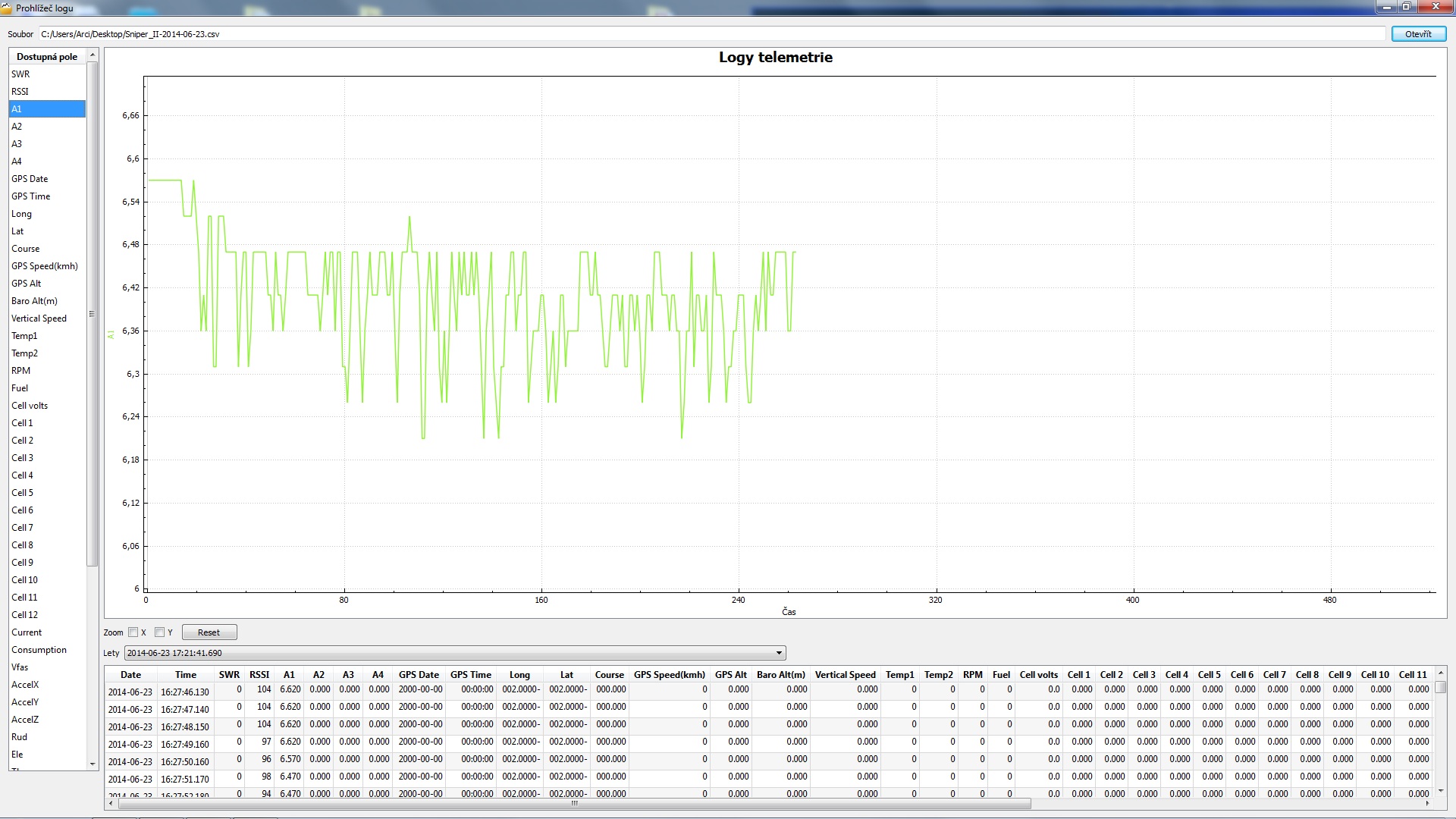Minimize the Prohlížeč logu window
Viewport: 1456px width, 819px height.
click(x=1386, y=7)
